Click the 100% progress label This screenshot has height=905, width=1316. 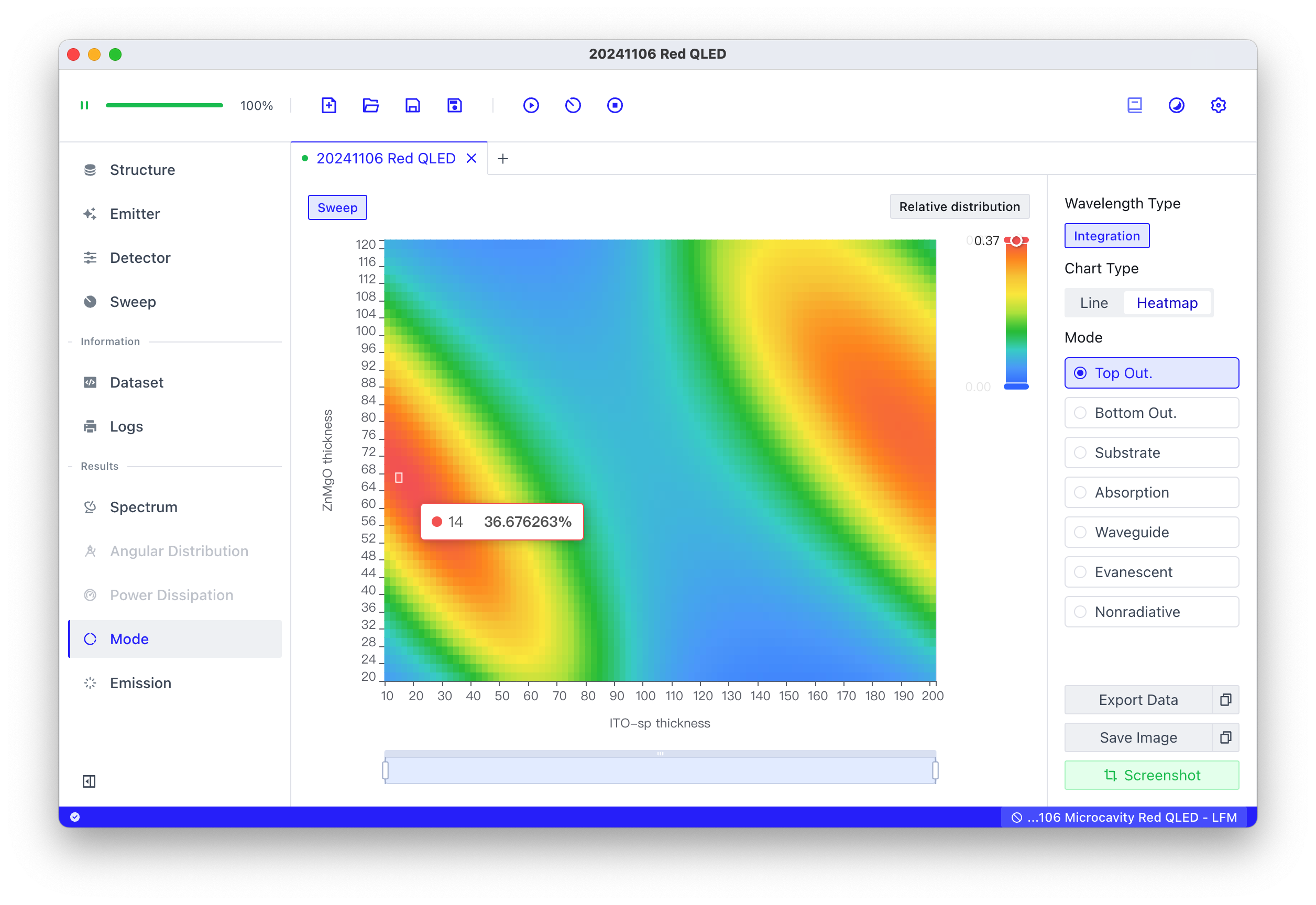pos(256,105)
